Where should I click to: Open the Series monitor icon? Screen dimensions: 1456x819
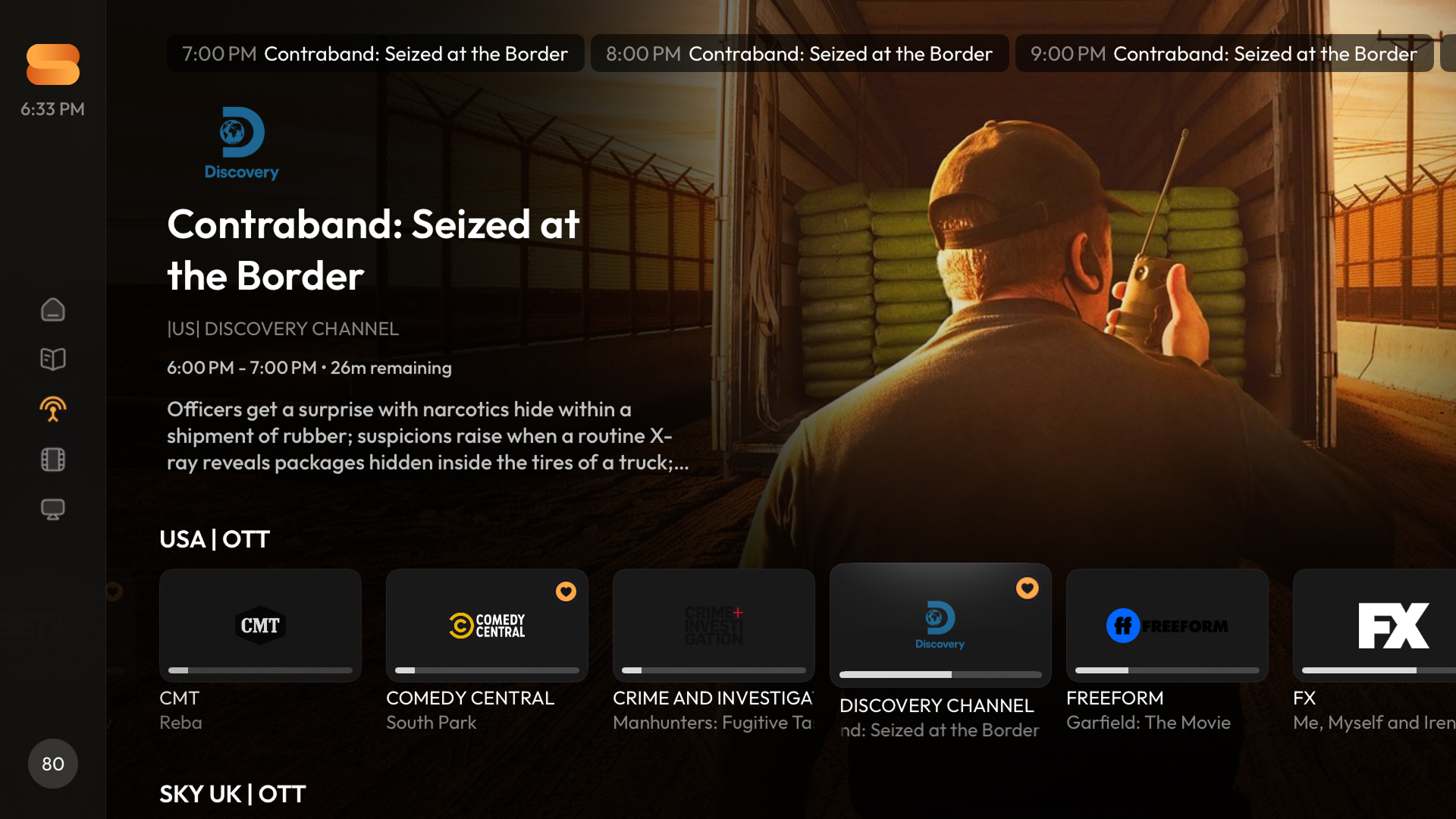click(52, 509)
